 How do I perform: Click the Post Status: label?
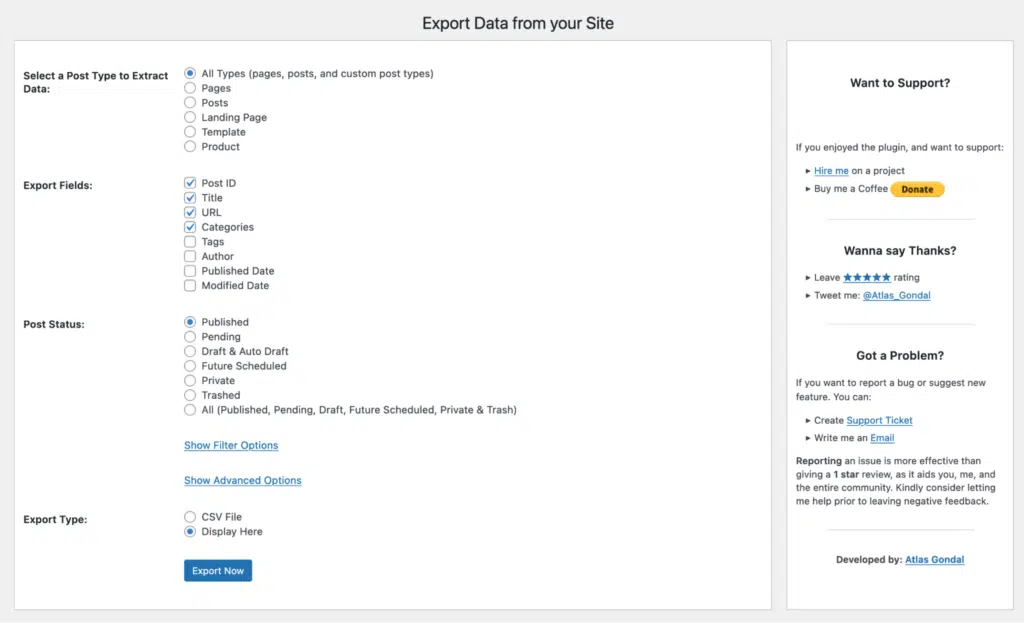tap(54, 324)
